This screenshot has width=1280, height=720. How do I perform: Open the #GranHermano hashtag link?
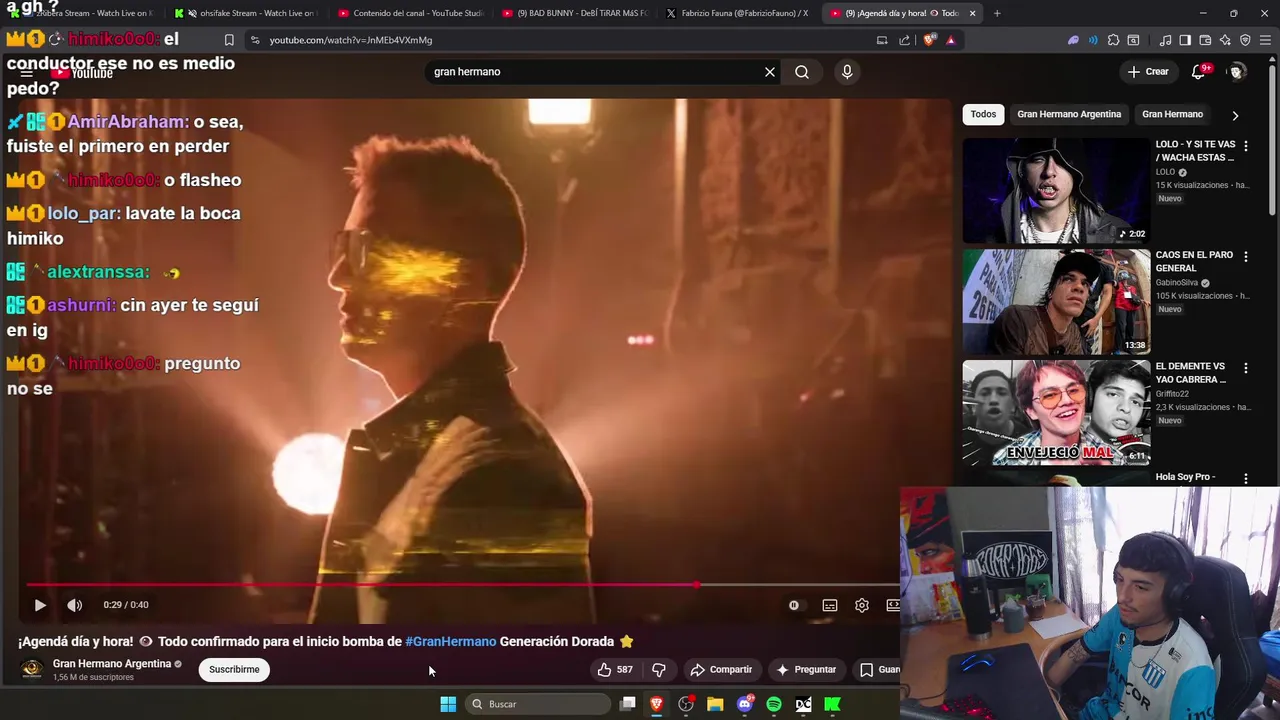(x=450, y=642)
